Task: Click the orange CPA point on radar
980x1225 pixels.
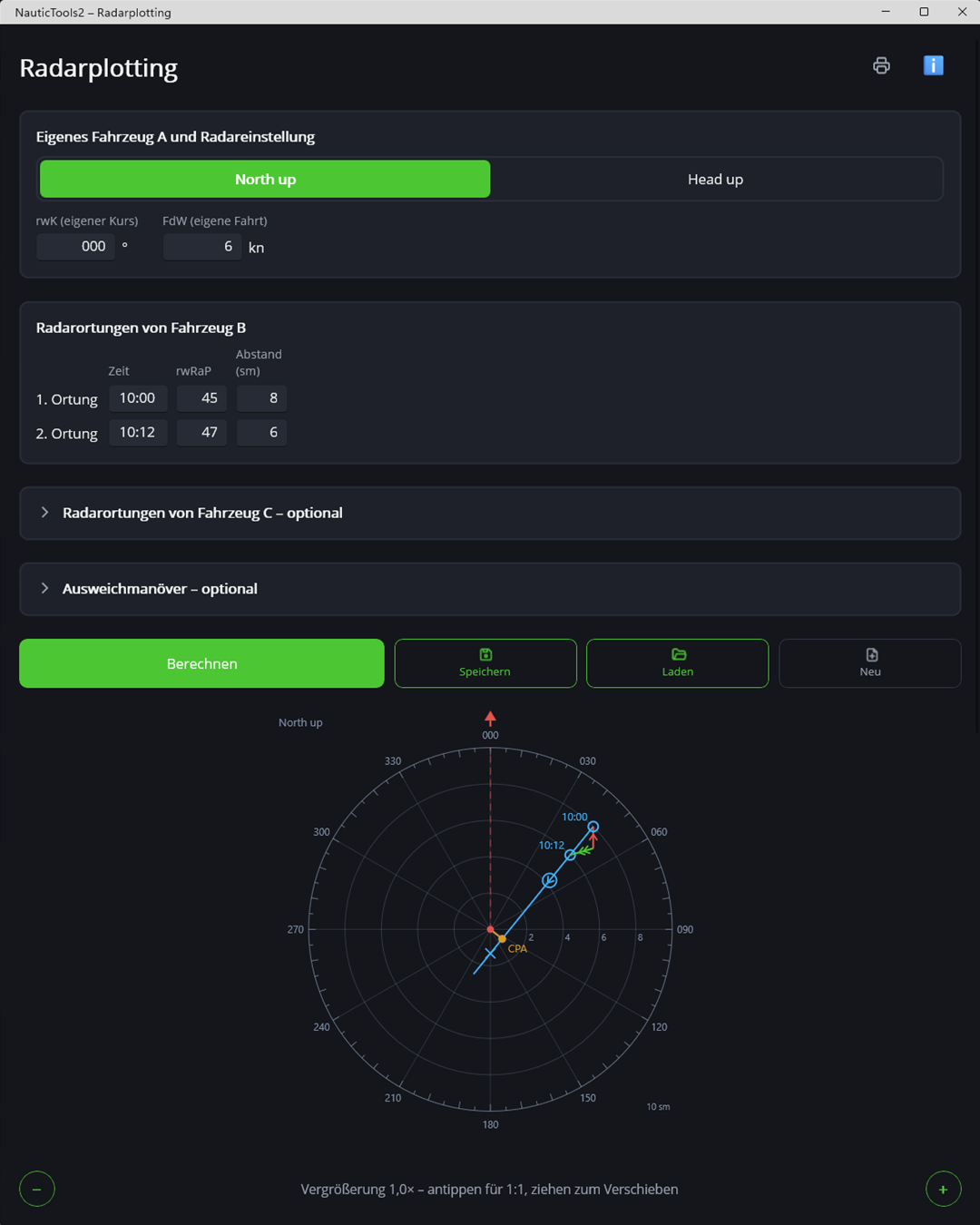Action: pos(502,939)
